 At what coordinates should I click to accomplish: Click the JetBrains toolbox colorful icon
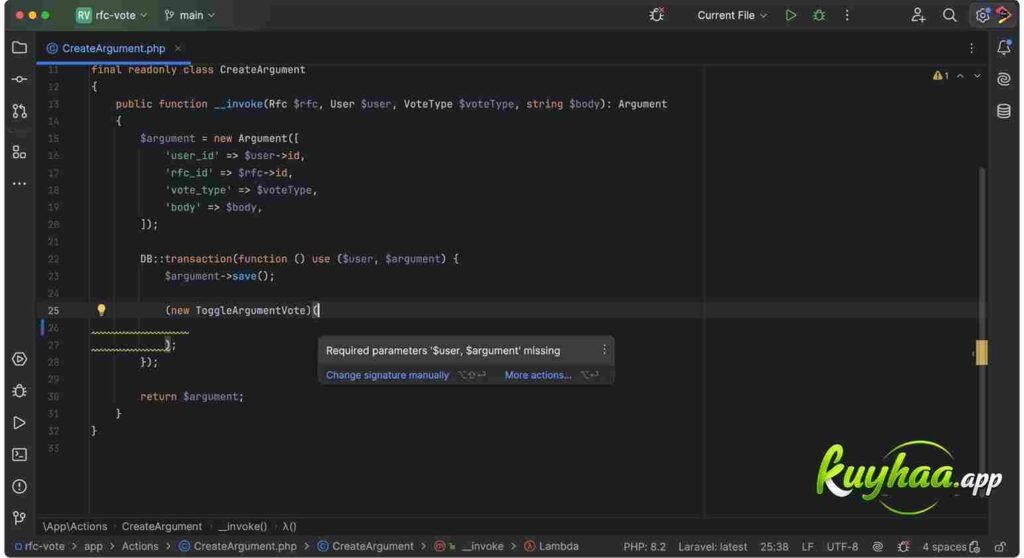(x=1004, y=14)
